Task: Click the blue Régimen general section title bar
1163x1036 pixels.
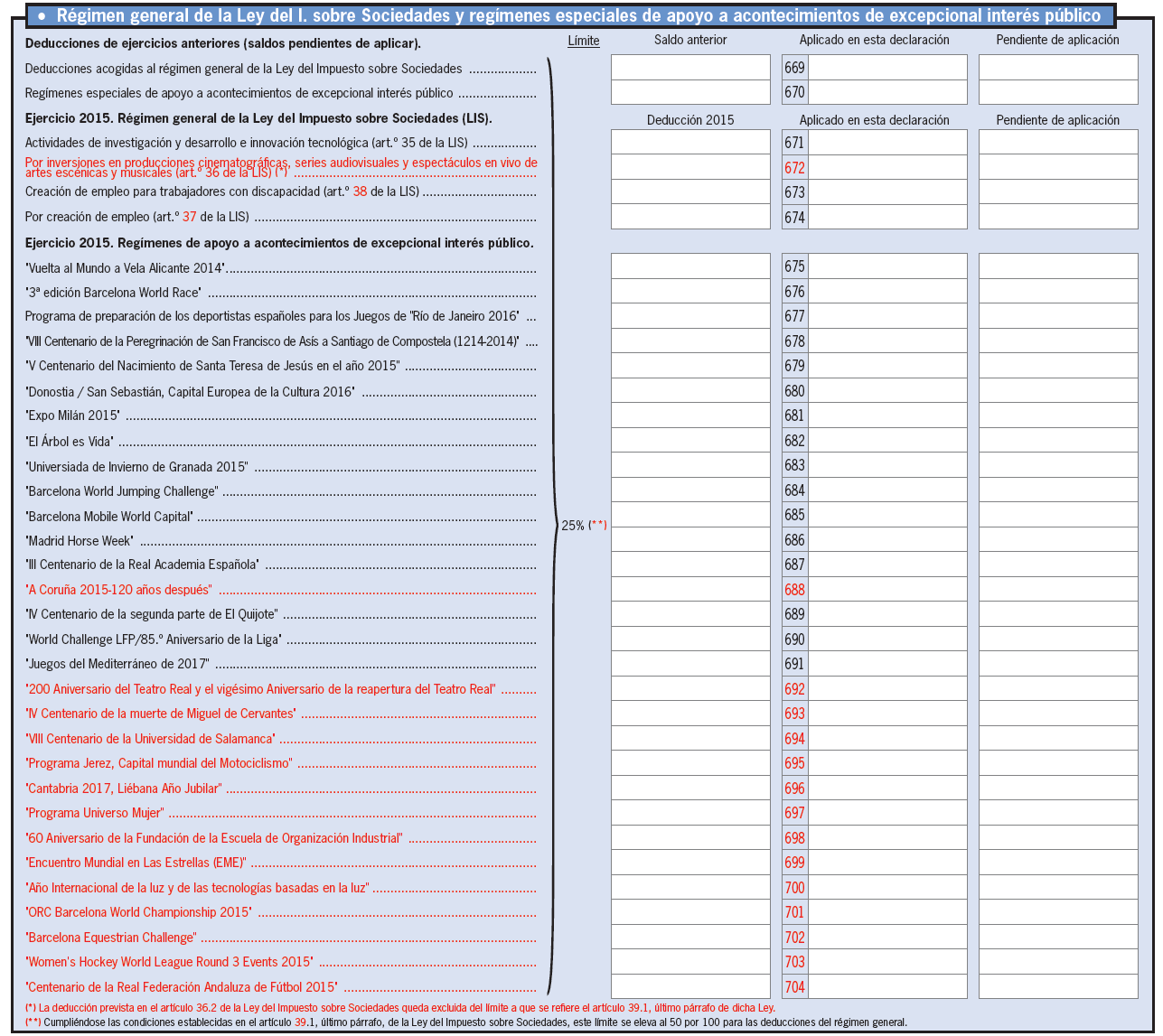Action: click(569, 15)
